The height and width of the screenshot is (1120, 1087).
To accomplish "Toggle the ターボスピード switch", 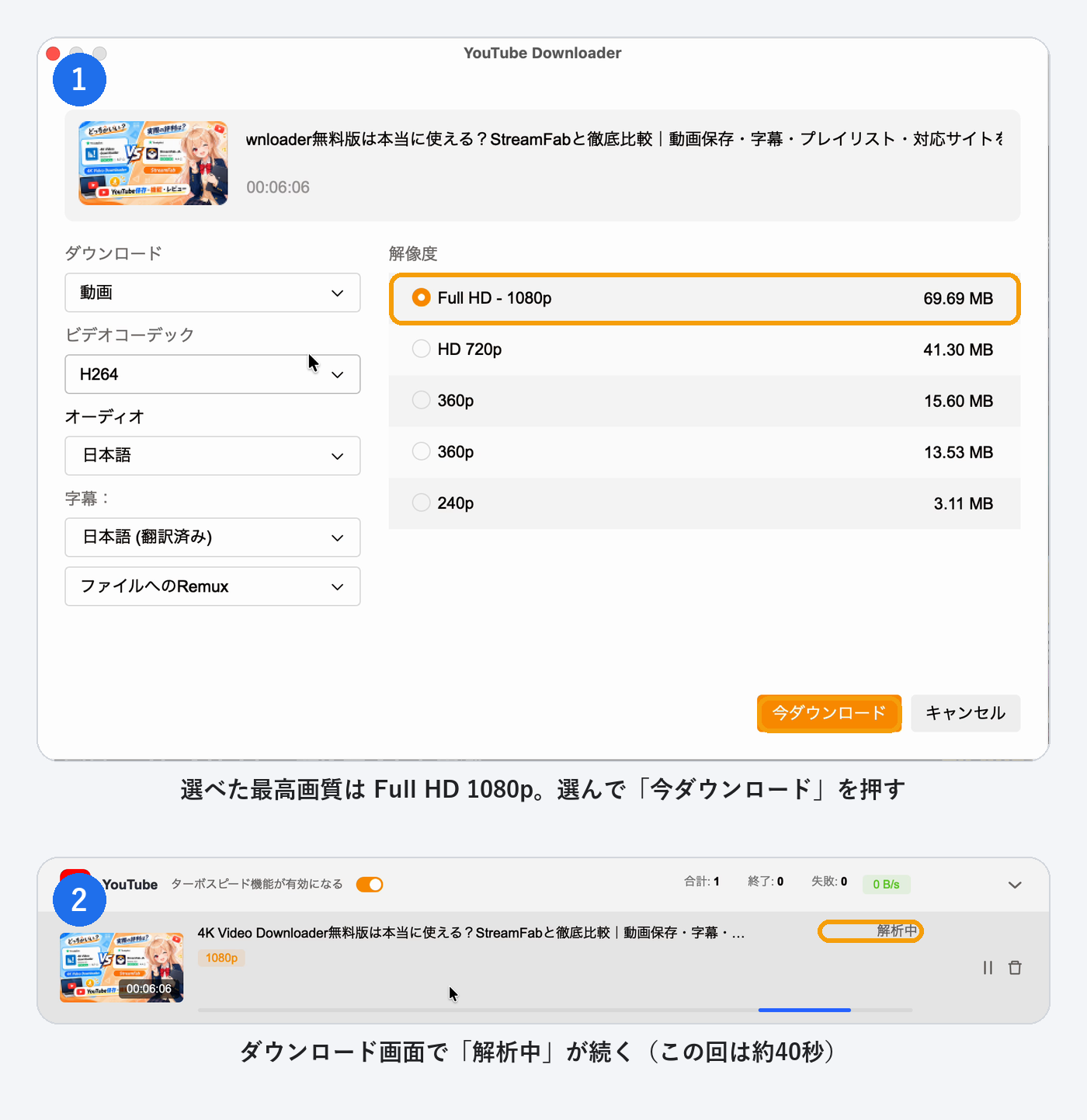I will [x=370, y=885].
